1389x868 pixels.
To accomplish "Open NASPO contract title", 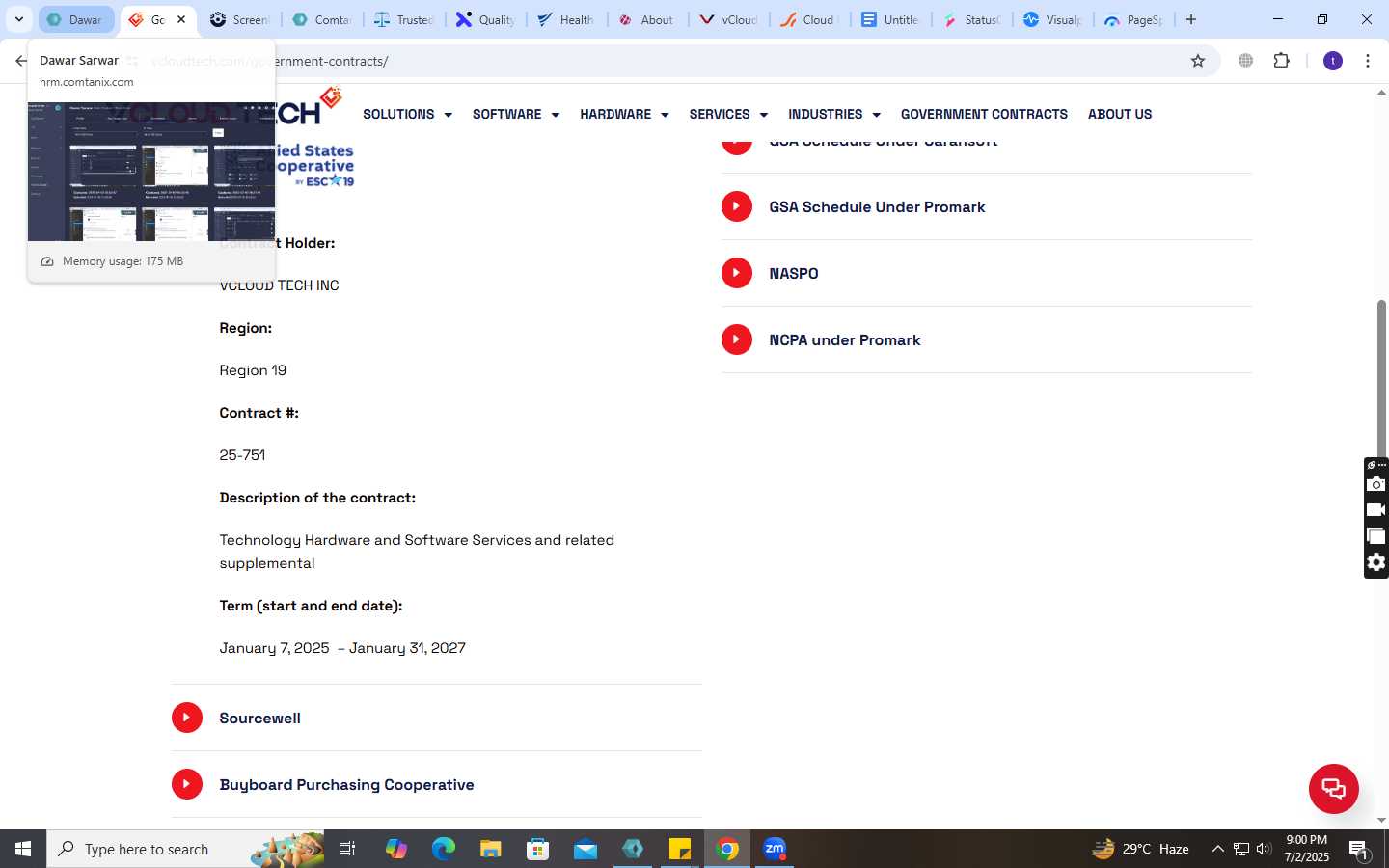I will (x=794, y=273).
